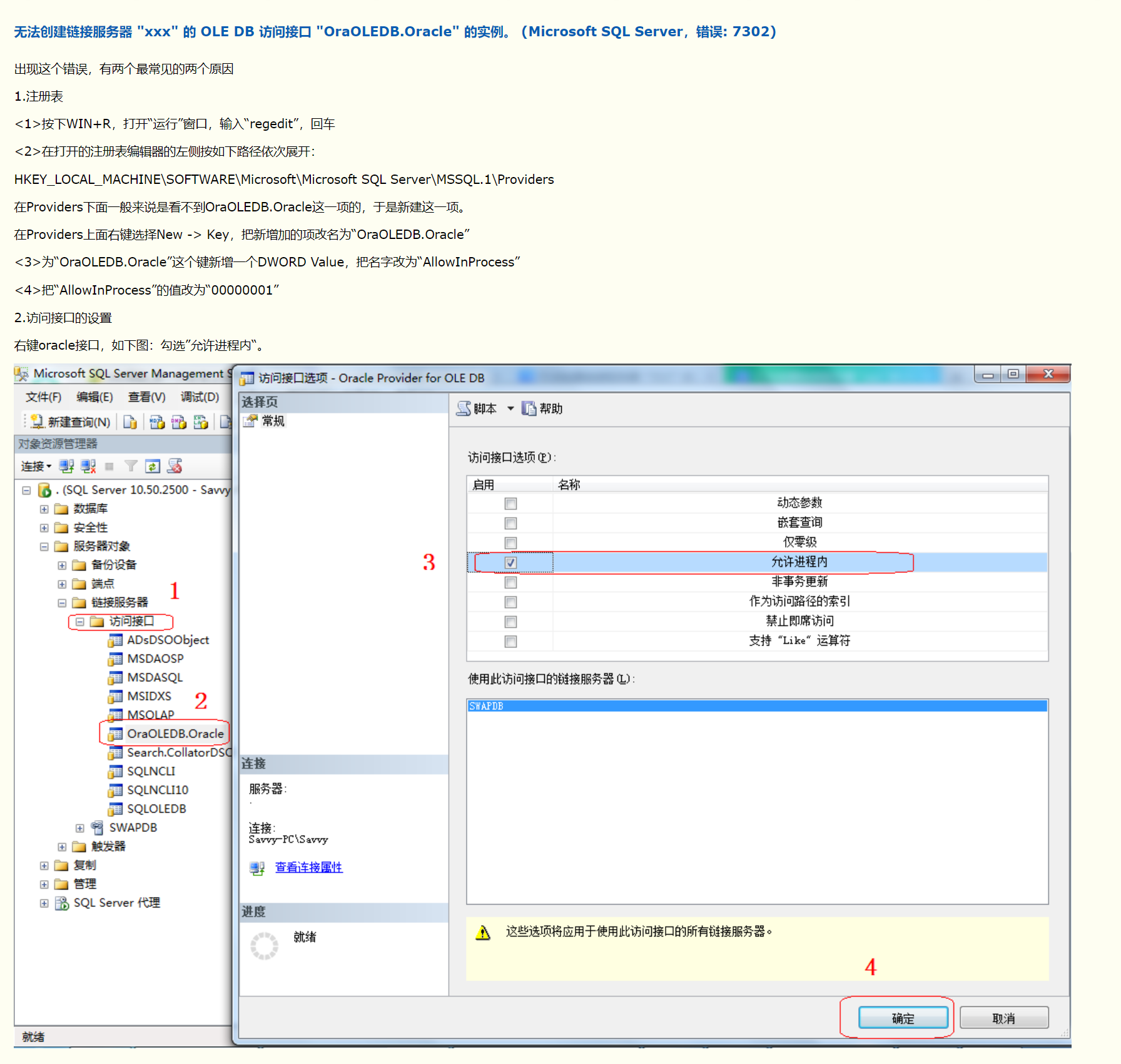
Task: Enable the Level zero only checkbox (仅零级)
Action: (510, 543)
